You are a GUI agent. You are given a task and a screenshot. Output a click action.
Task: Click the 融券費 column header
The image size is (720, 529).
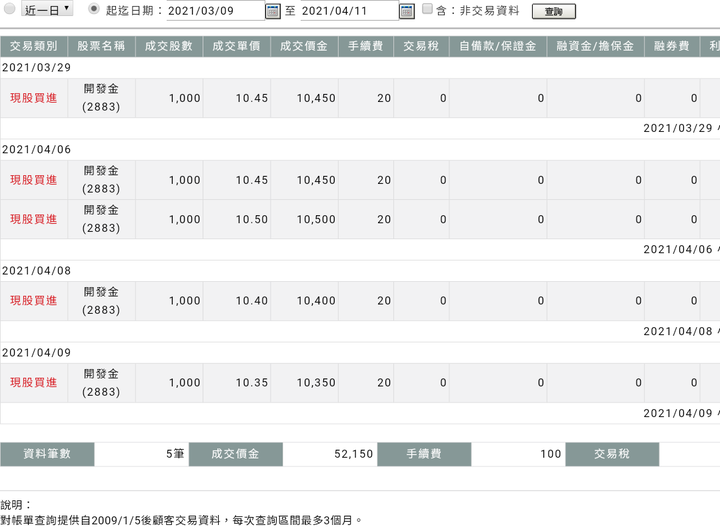tap(672, 46)
